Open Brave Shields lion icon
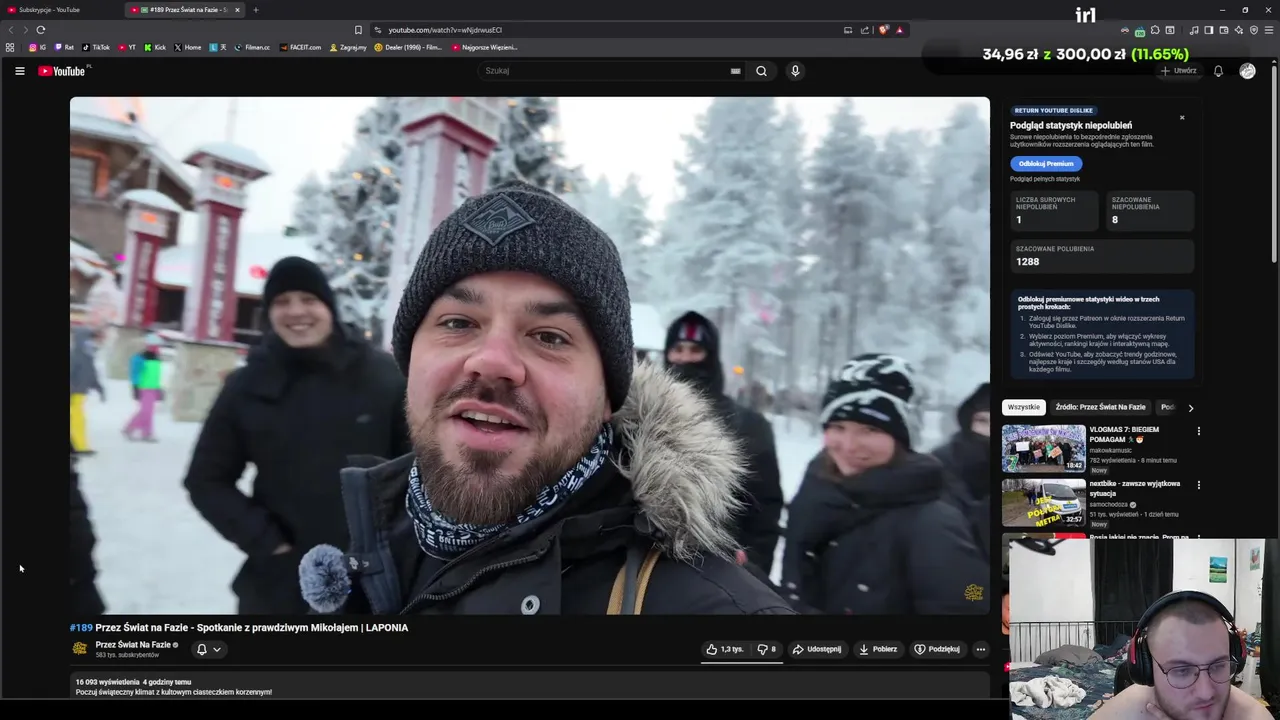 click(x=884, y=30)
